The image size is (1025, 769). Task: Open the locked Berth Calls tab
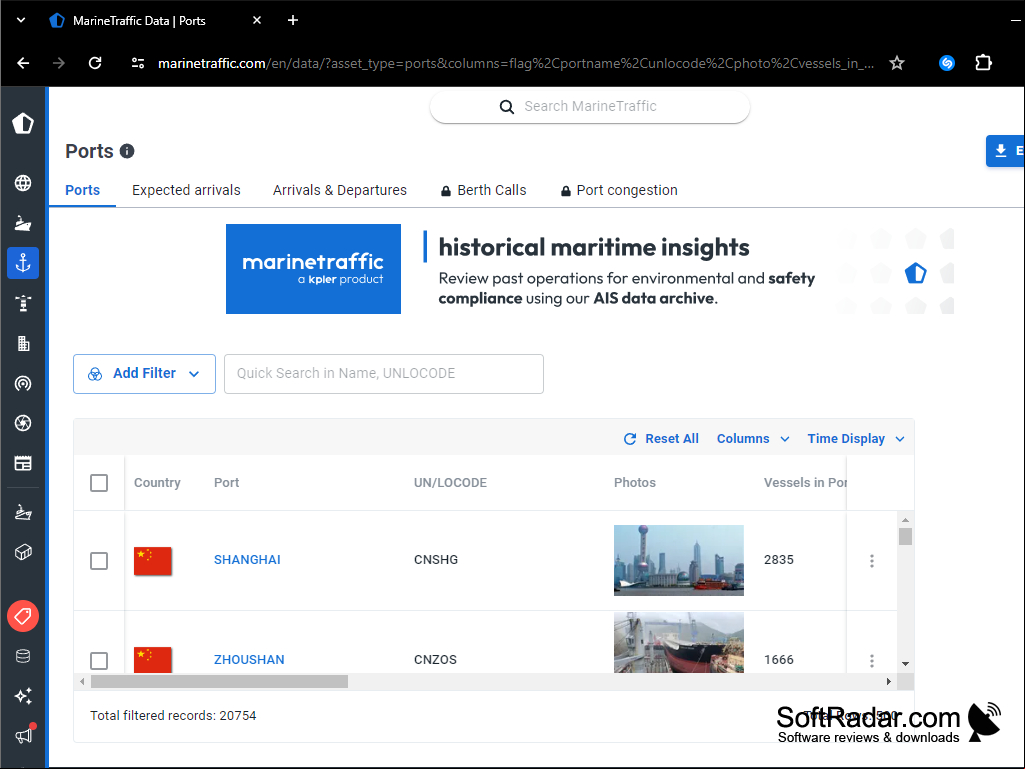(483, 190)
